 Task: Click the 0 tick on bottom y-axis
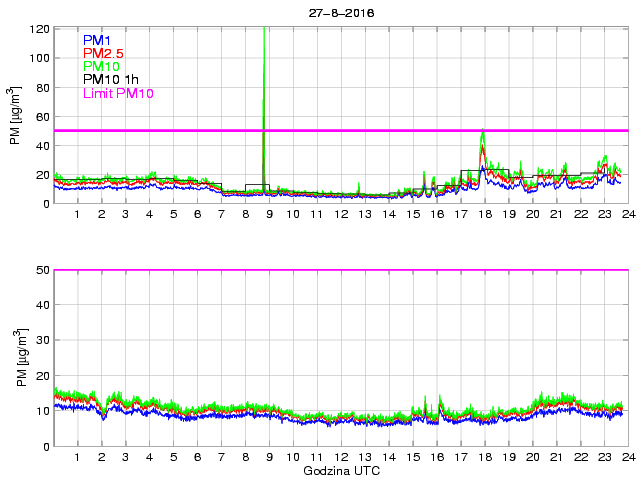46,446
